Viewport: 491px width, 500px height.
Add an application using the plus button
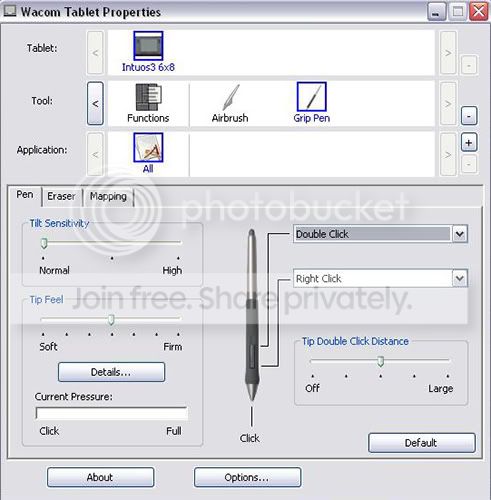tap(469, 143)
